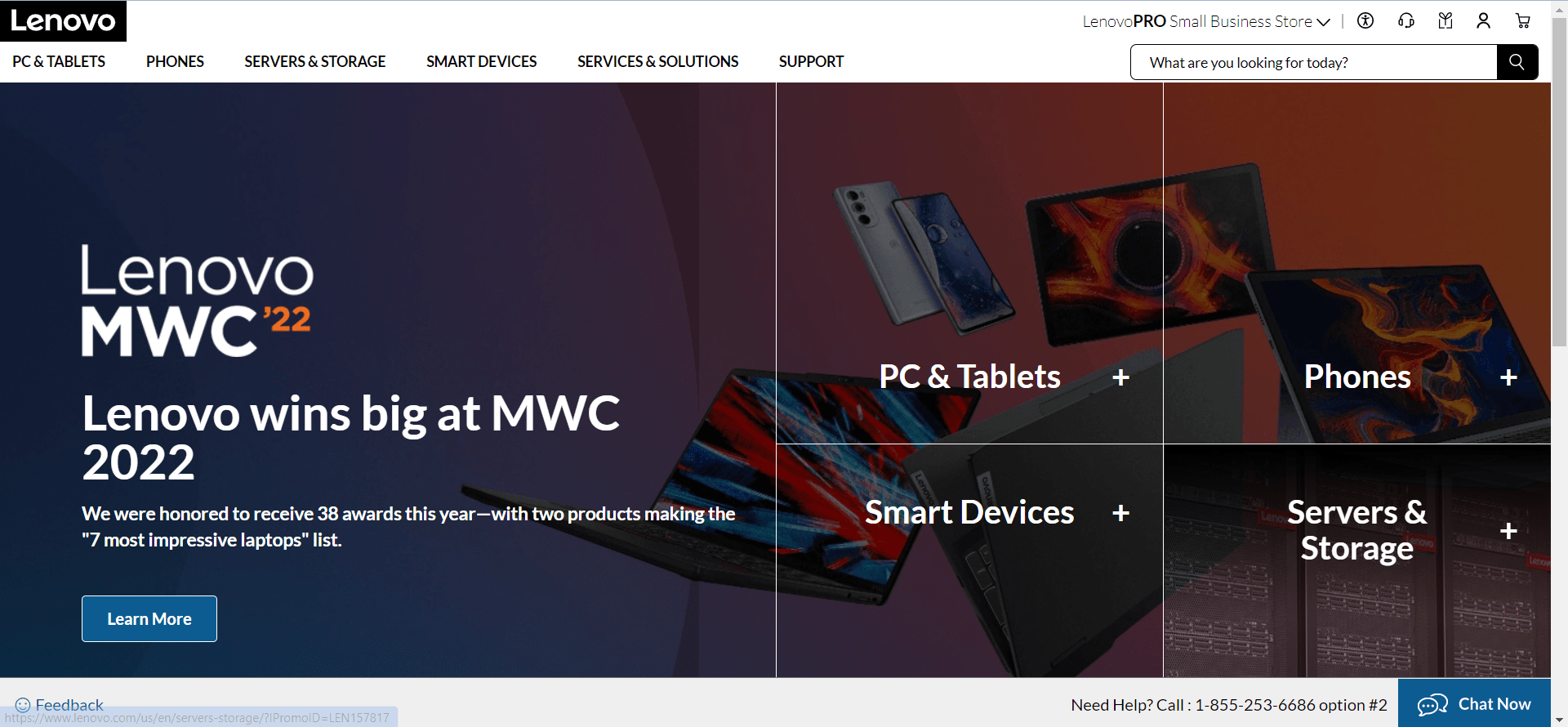Open the PHONES menu
The image size is (1568, 727).
tap(175, 61)
